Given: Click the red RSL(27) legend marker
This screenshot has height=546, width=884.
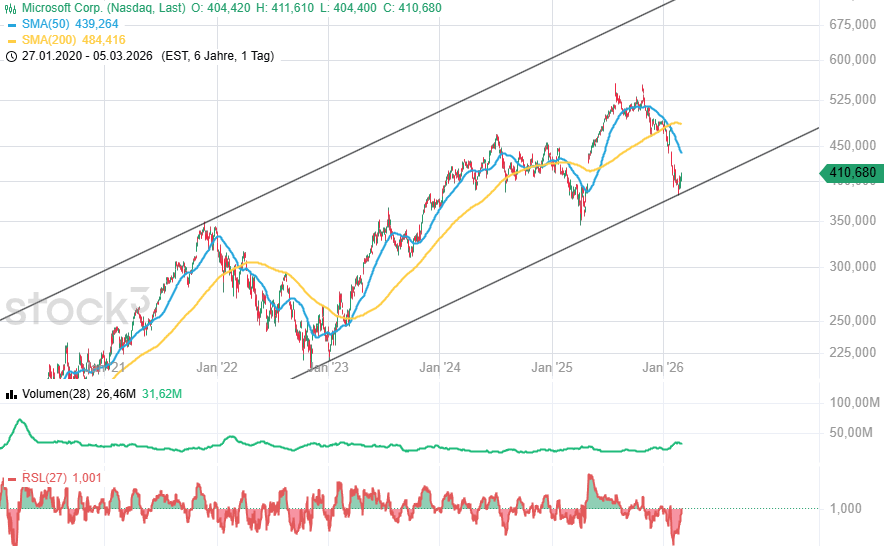Looking at the screenshot, I should pyautogui.click(x=11, y=478).
